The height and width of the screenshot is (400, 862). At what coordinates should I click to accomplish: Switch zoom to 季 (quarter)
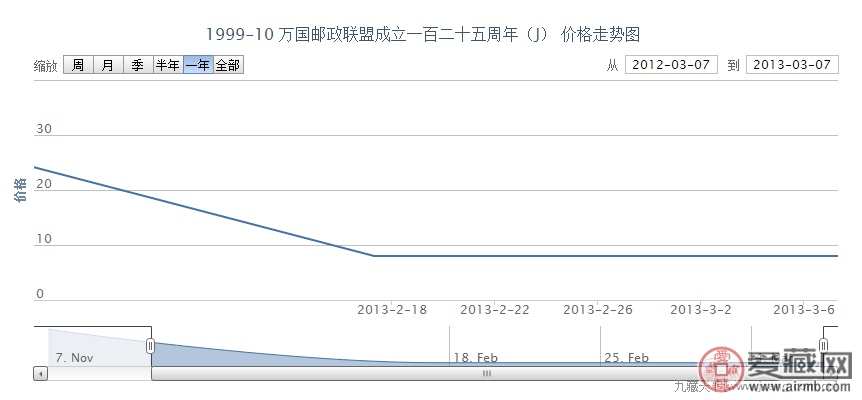pos(137,65)
